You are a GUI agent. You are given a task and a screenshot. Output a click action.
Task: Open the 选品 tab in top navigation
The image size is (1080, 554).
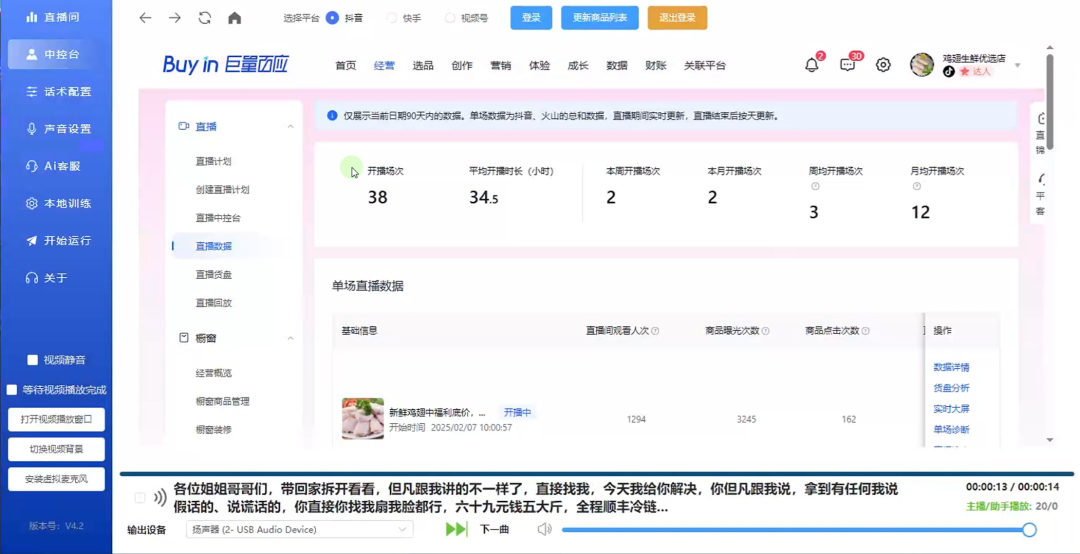423,65
